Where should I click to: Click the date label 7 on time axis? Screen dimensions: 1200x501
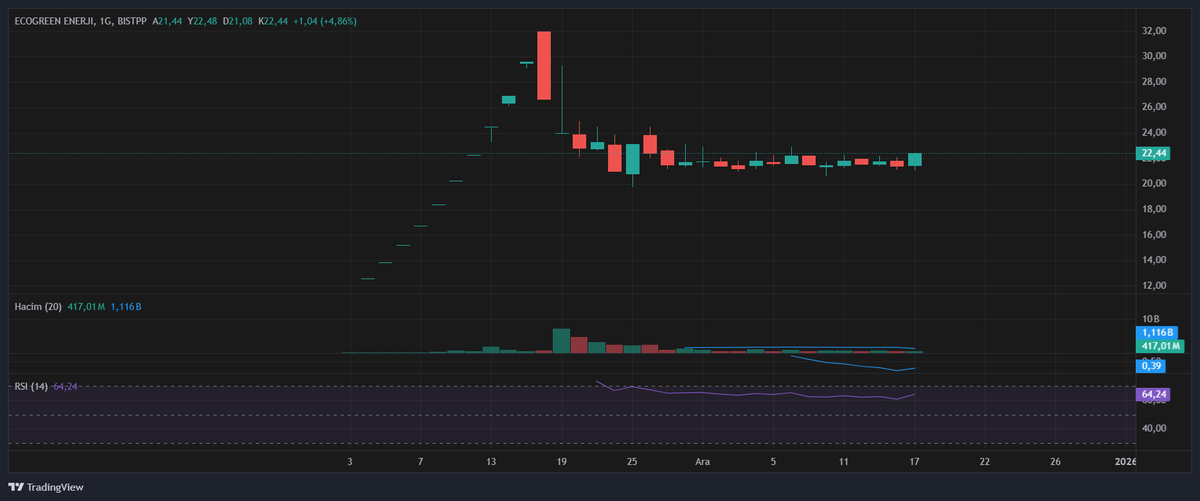(x=421, y=462)
